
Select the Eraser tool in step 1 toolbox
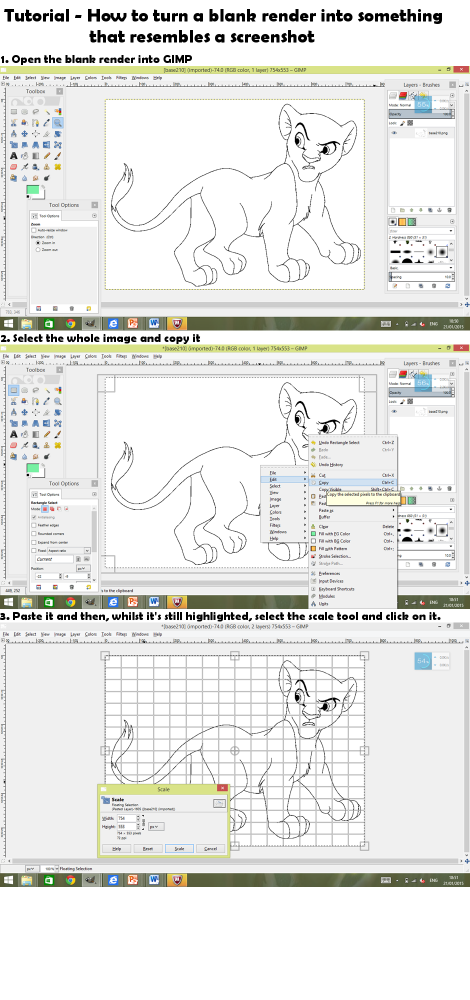[x=14, y=167]
